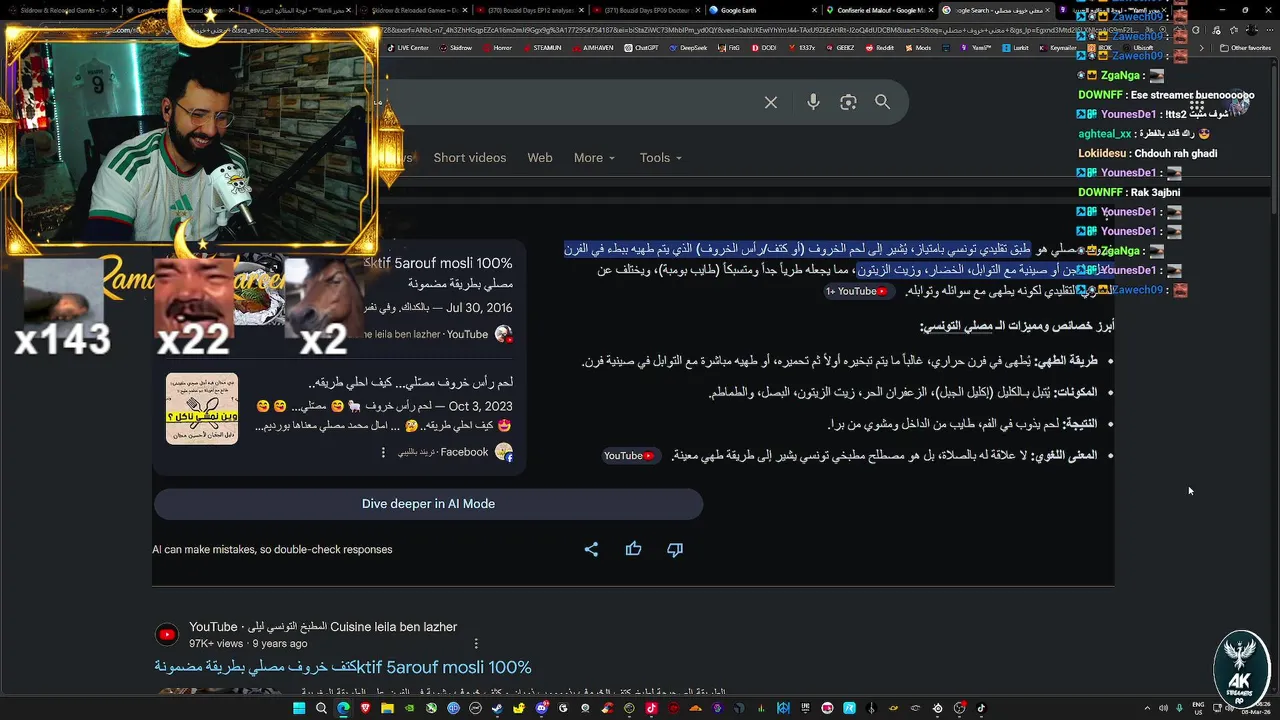Click Microsoft Edge taskbar icon
1280x720 pixels.
[343, 708]
